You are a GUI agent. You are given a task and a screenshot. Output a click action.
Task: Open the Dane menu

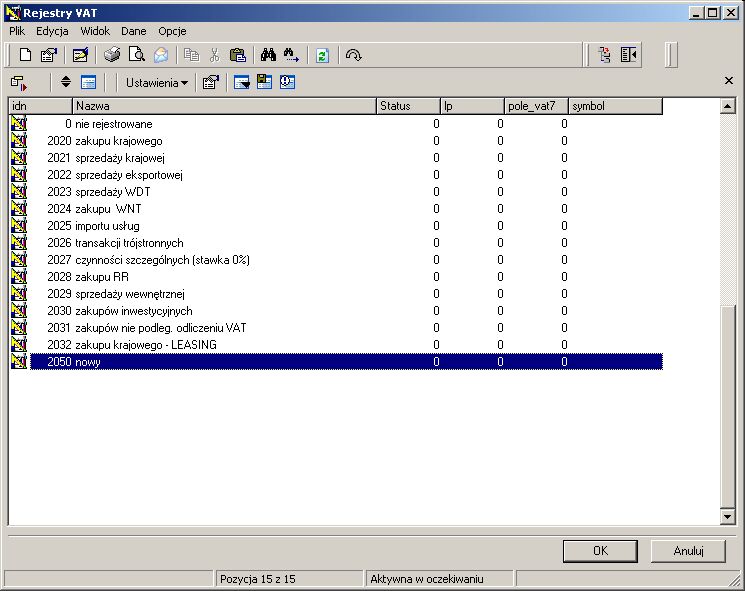point(134,31)
